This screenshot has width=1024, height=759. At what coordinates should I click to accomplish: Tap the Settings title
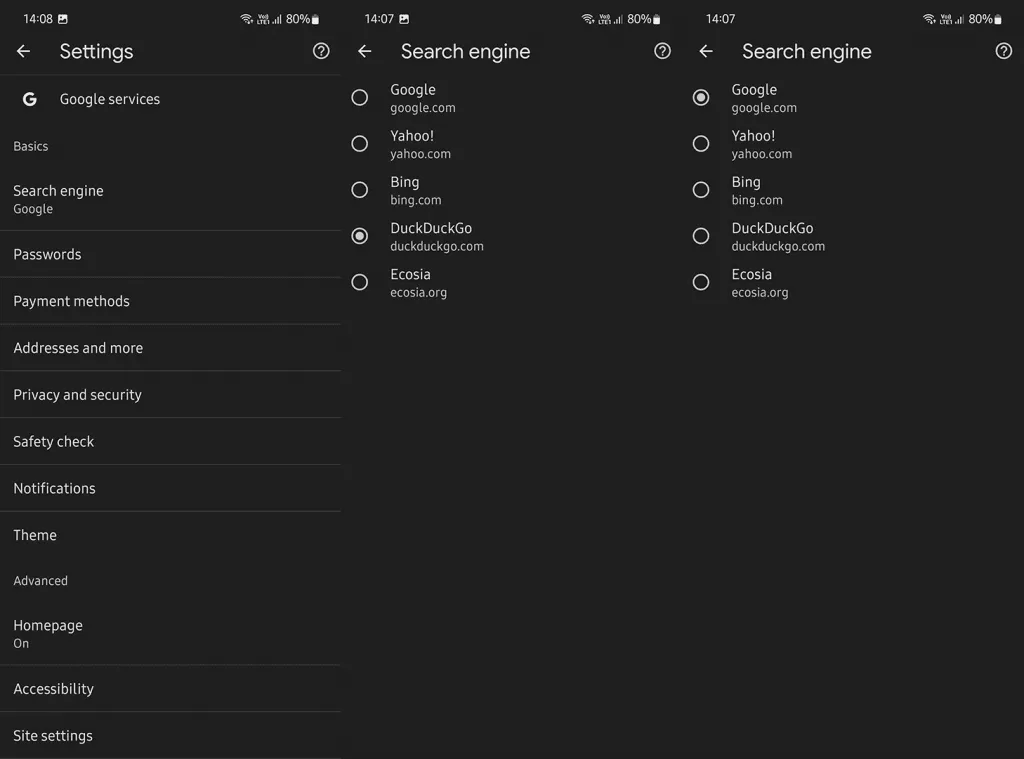pos(97,52)
